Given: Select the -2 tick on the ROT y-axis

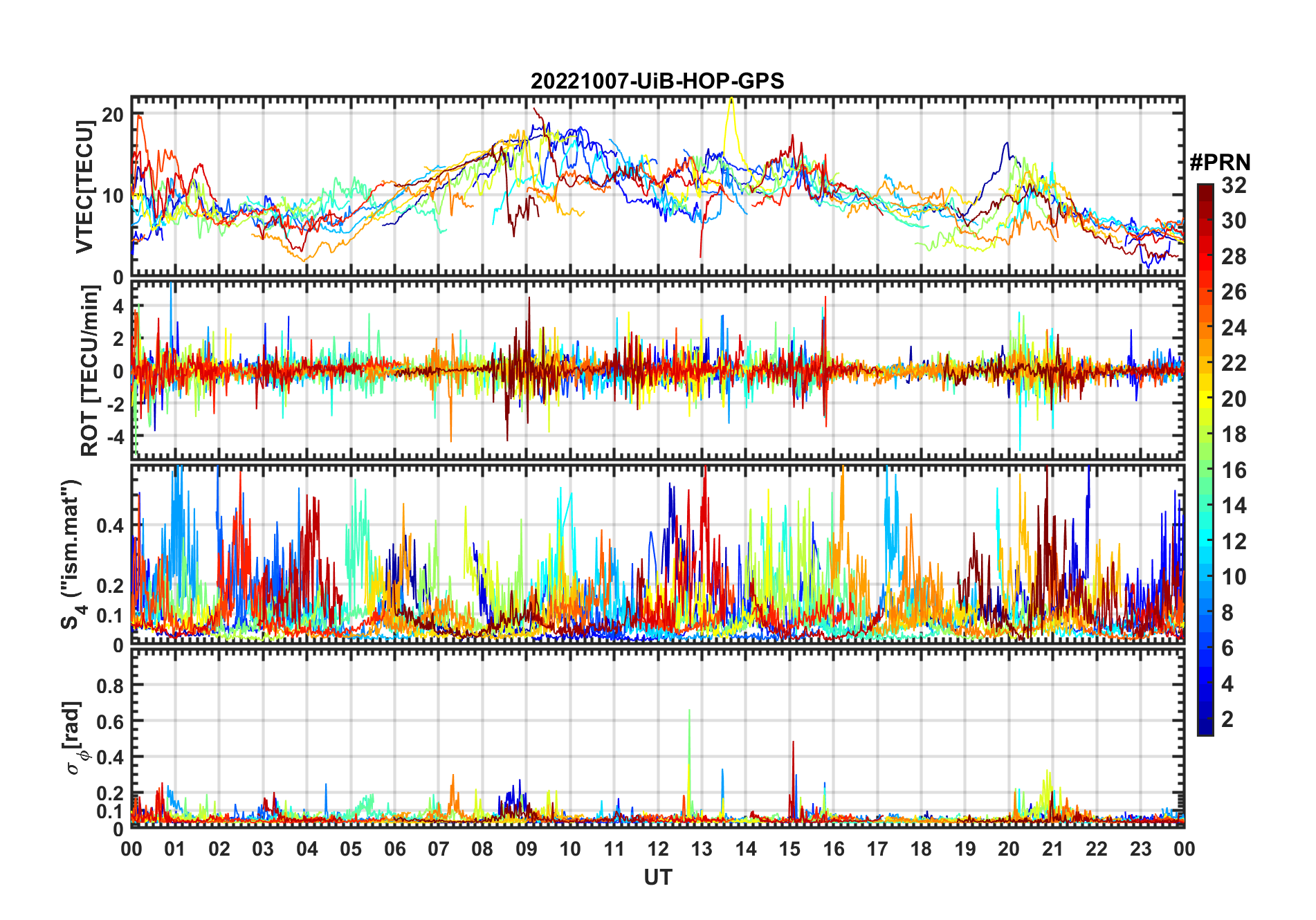Looking at the screenshot, I should (x=116, y=405).
